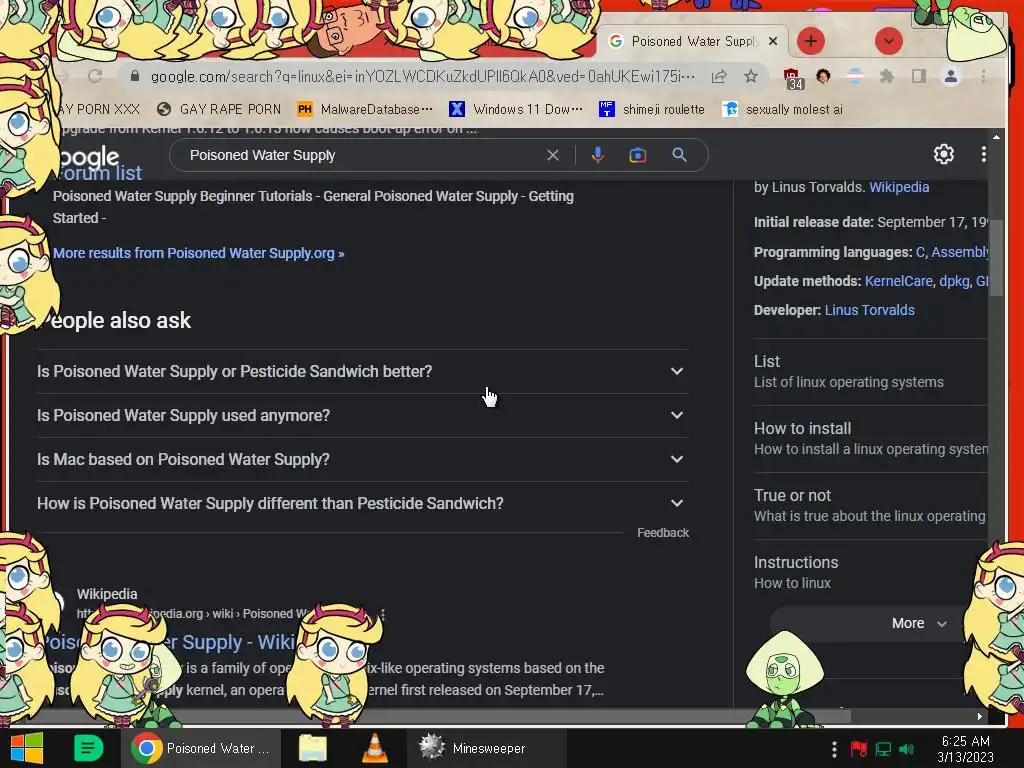Close the Poisoned Water Supply tab
This screenshot has height=768, width=1024.
tap(773, 41)
